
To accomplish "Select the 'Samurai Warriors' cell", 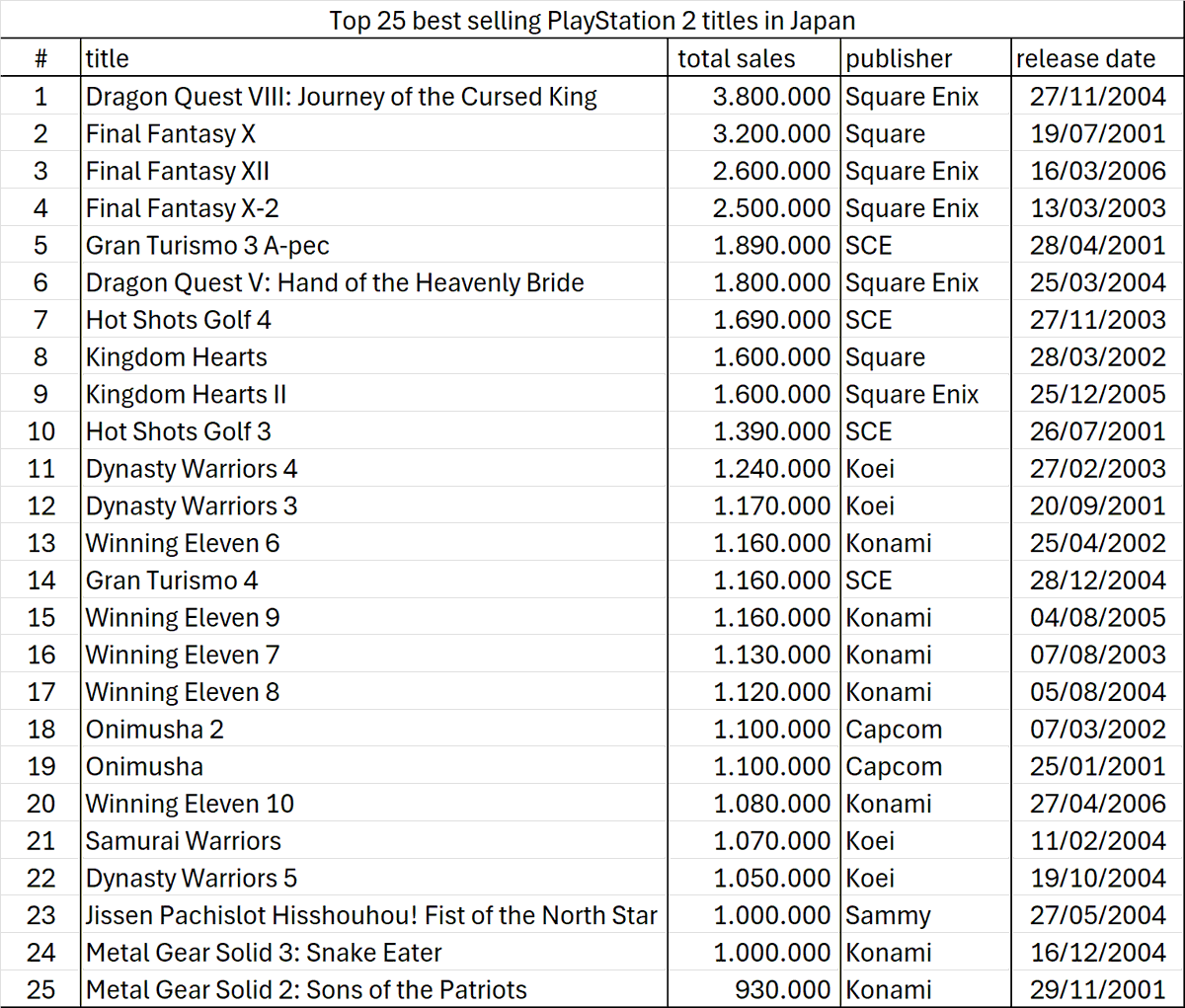I will pos(374,841).
